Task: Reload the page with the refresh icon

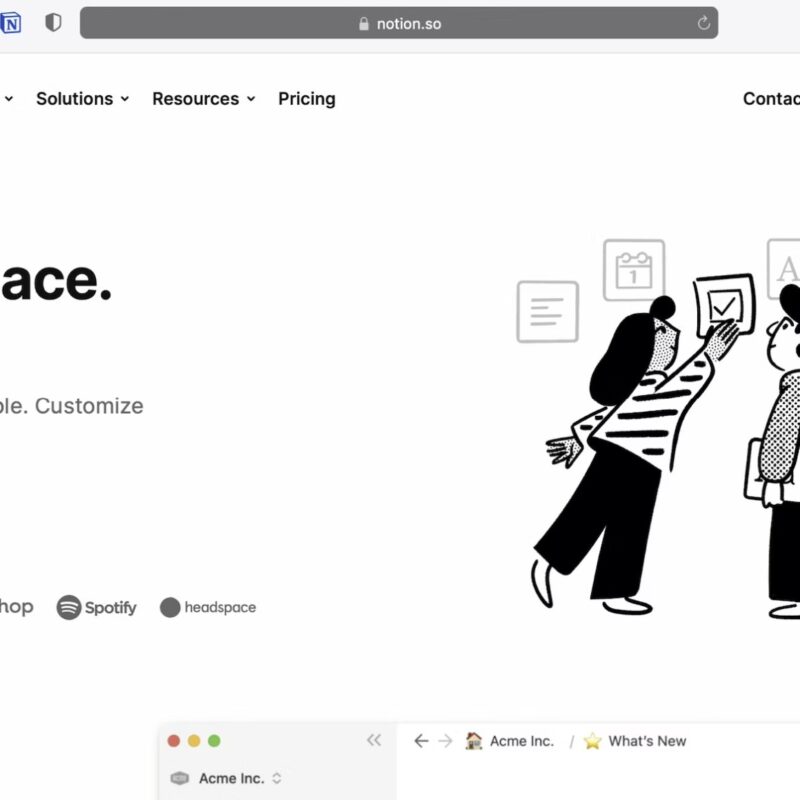Action: [704, 23]
